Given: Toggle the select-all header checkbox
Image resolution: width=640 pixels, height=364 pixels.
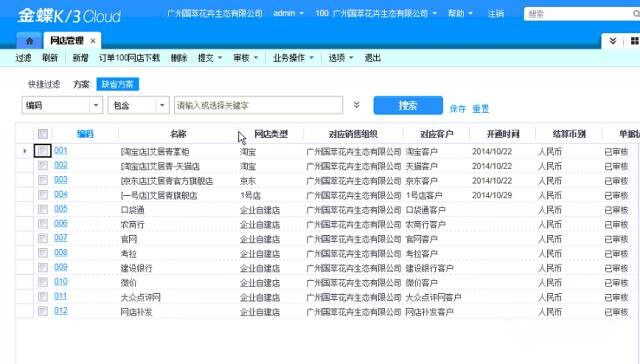Looking at the screenshot, I should [x=43, y=133].
